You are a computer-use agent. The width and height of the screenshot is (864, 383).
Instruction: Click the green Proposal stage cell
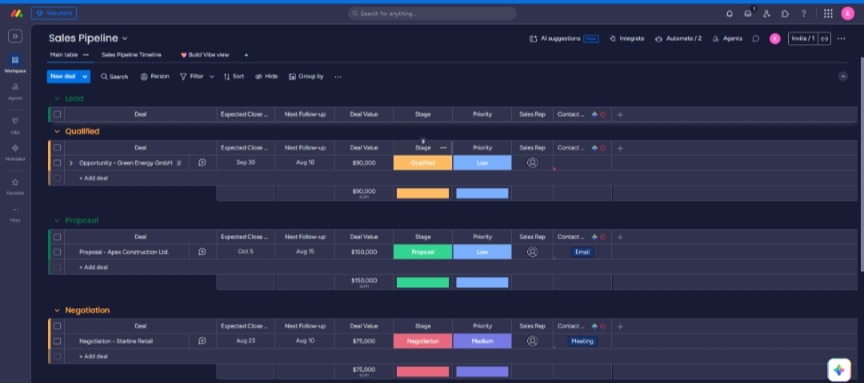423,252
